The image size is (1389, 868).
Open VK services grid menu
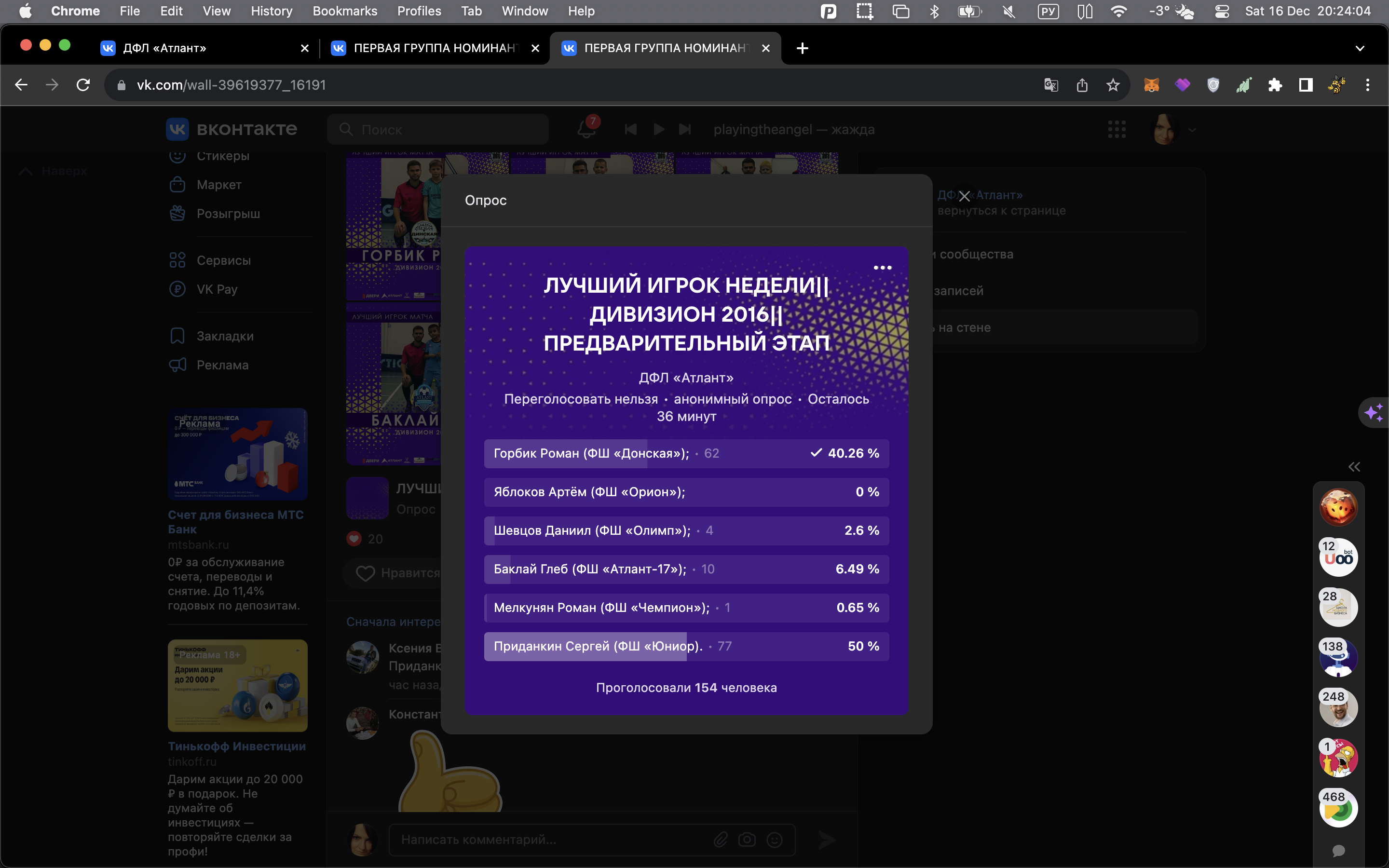coord(1117,129)
